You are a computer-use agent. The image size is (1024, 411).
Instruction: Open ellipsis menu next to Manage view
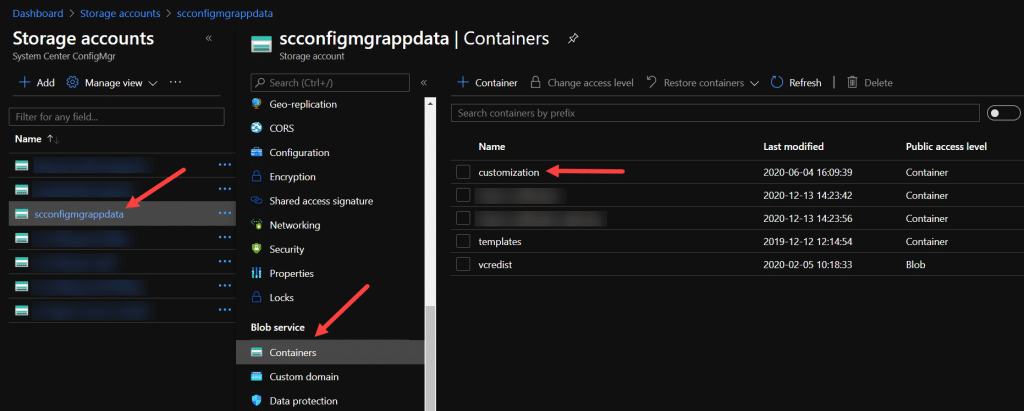pyautogui.click(x=175, y=82)
